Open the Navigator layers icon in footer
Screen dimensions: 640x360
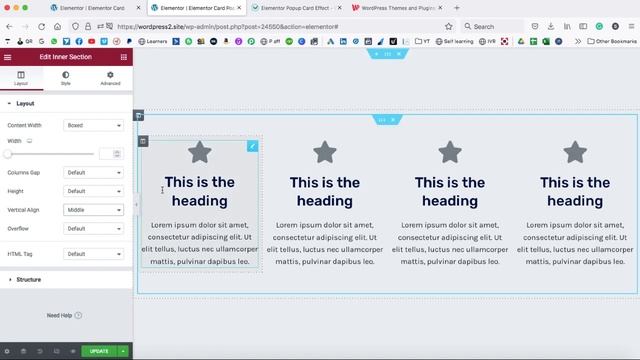[x=23, y=351]
